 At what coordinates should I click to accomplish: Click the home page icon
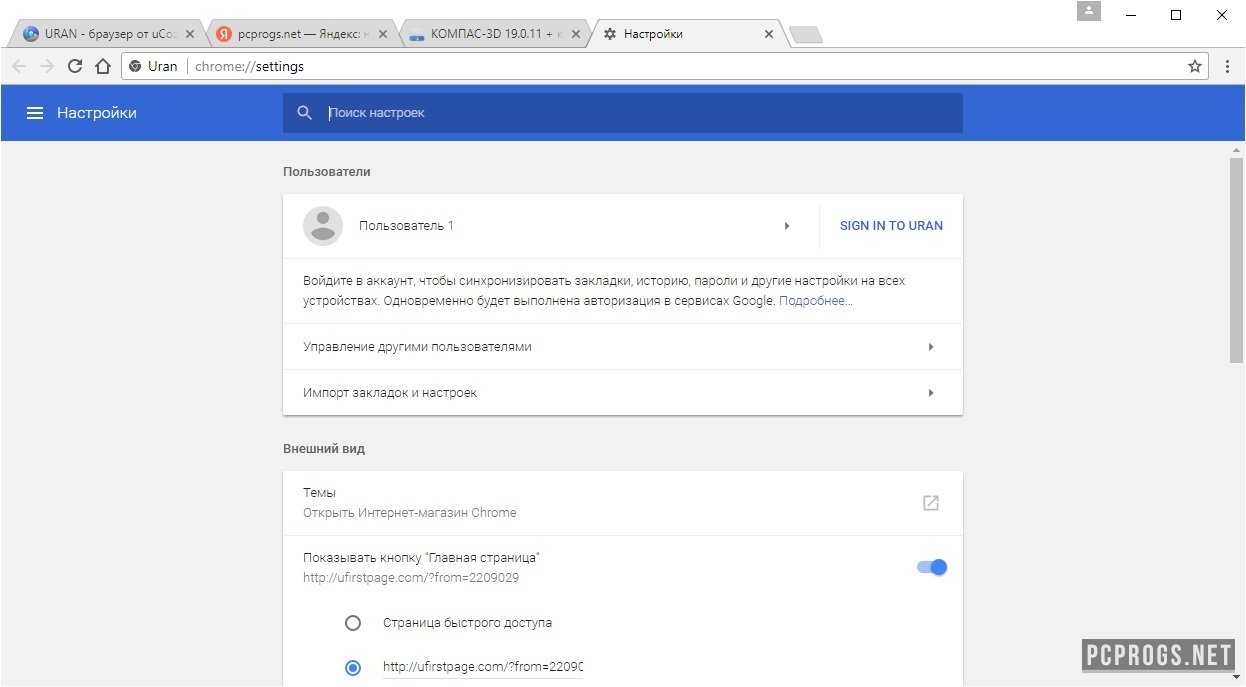(102, 66)
